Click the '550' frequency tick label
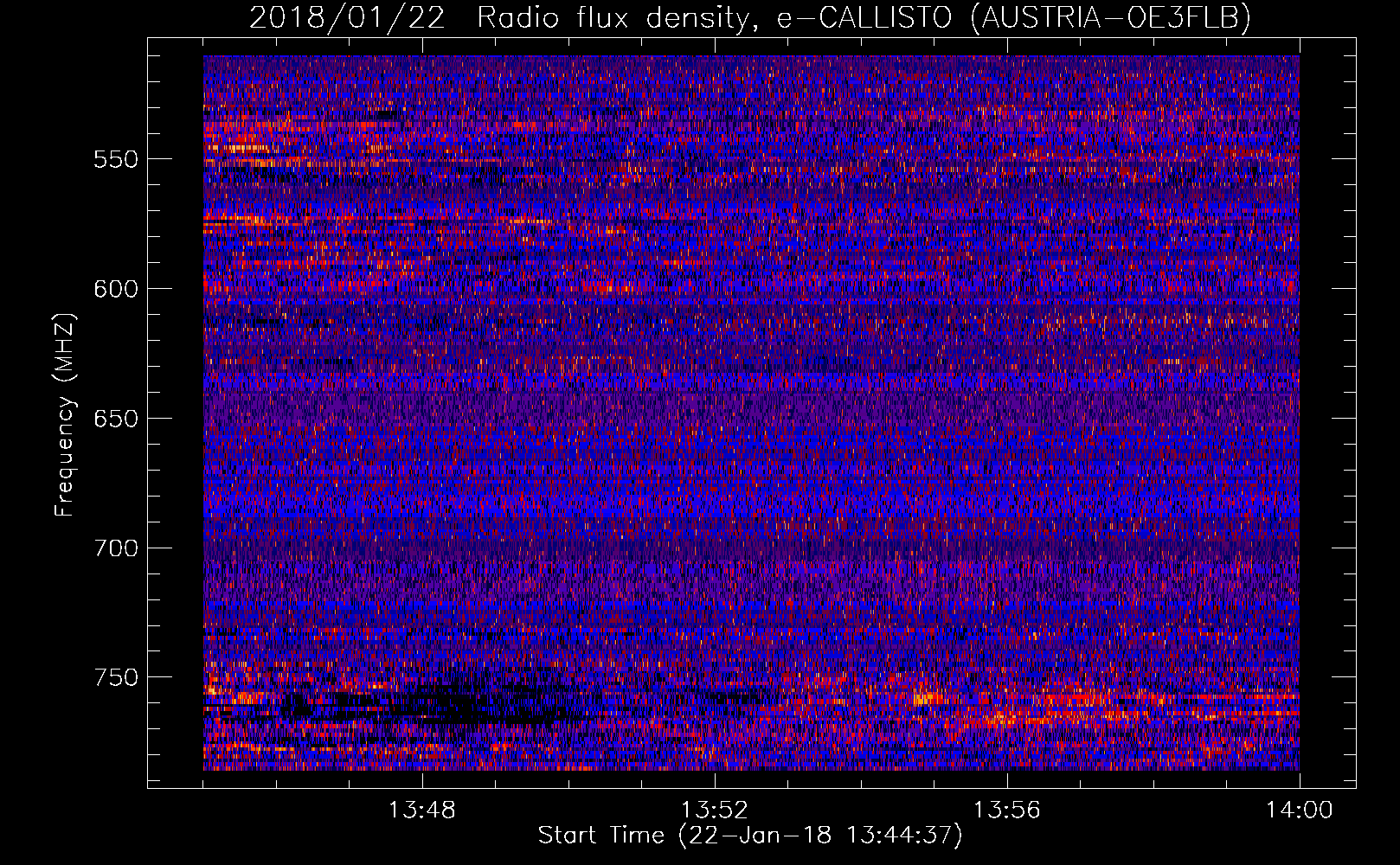Image resolution: width=1400 pixels, height=865 pixels. pyautogui.click(x=116, y=159)
